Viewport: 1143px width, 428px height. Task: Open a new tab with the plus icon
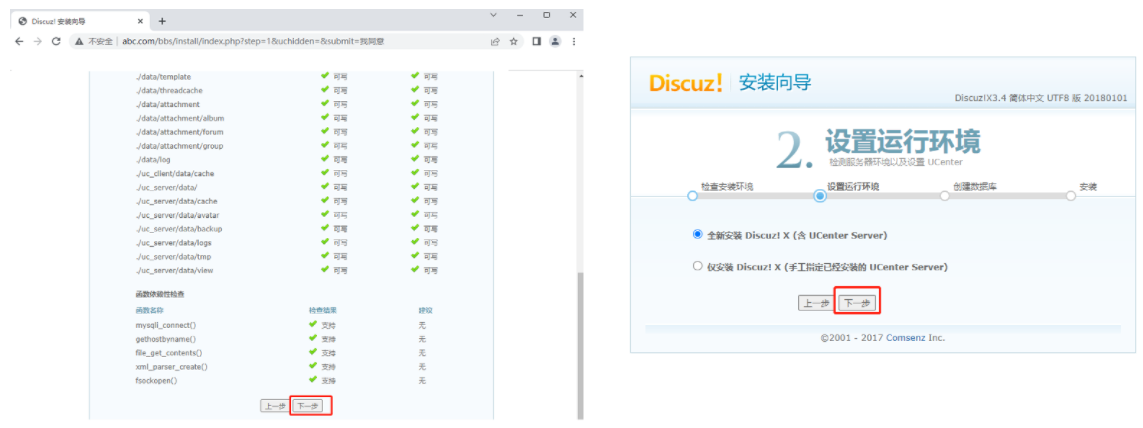pyautogui.click(x=162, y=21)
